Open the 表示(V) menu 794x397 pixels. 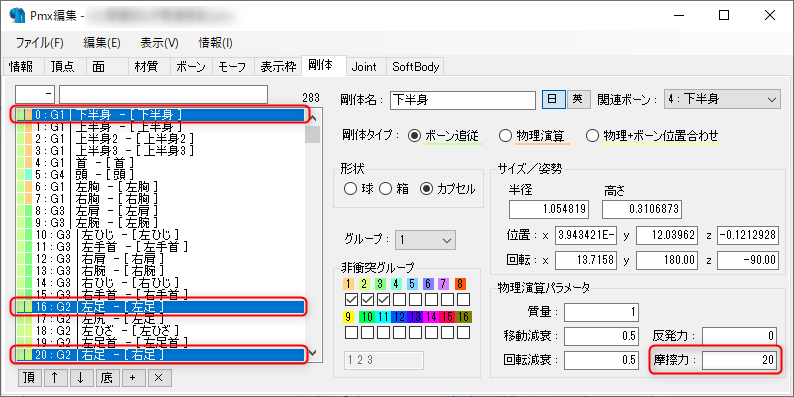(160, 43)
